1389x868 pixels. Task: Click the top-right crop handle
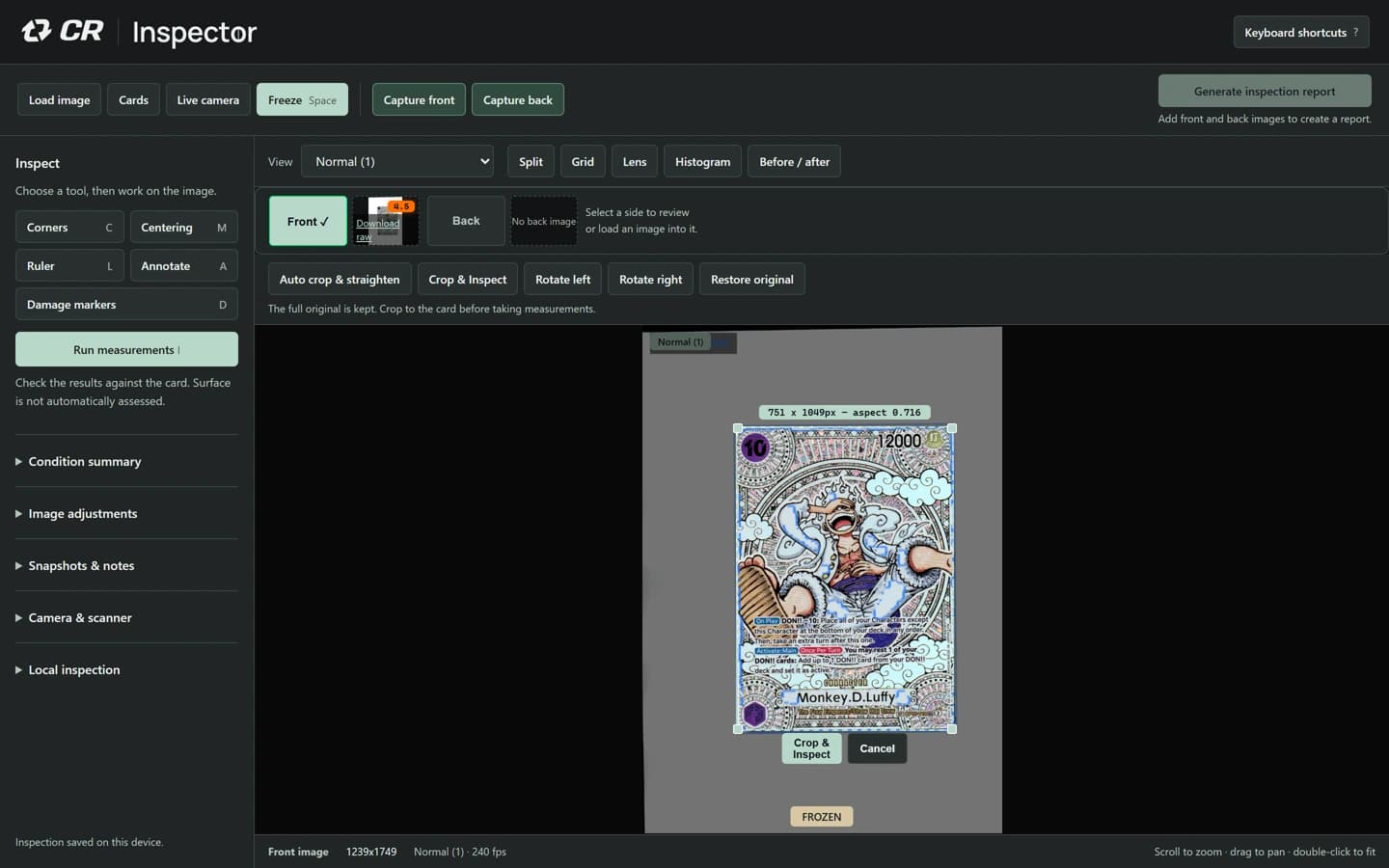point(952,428)
